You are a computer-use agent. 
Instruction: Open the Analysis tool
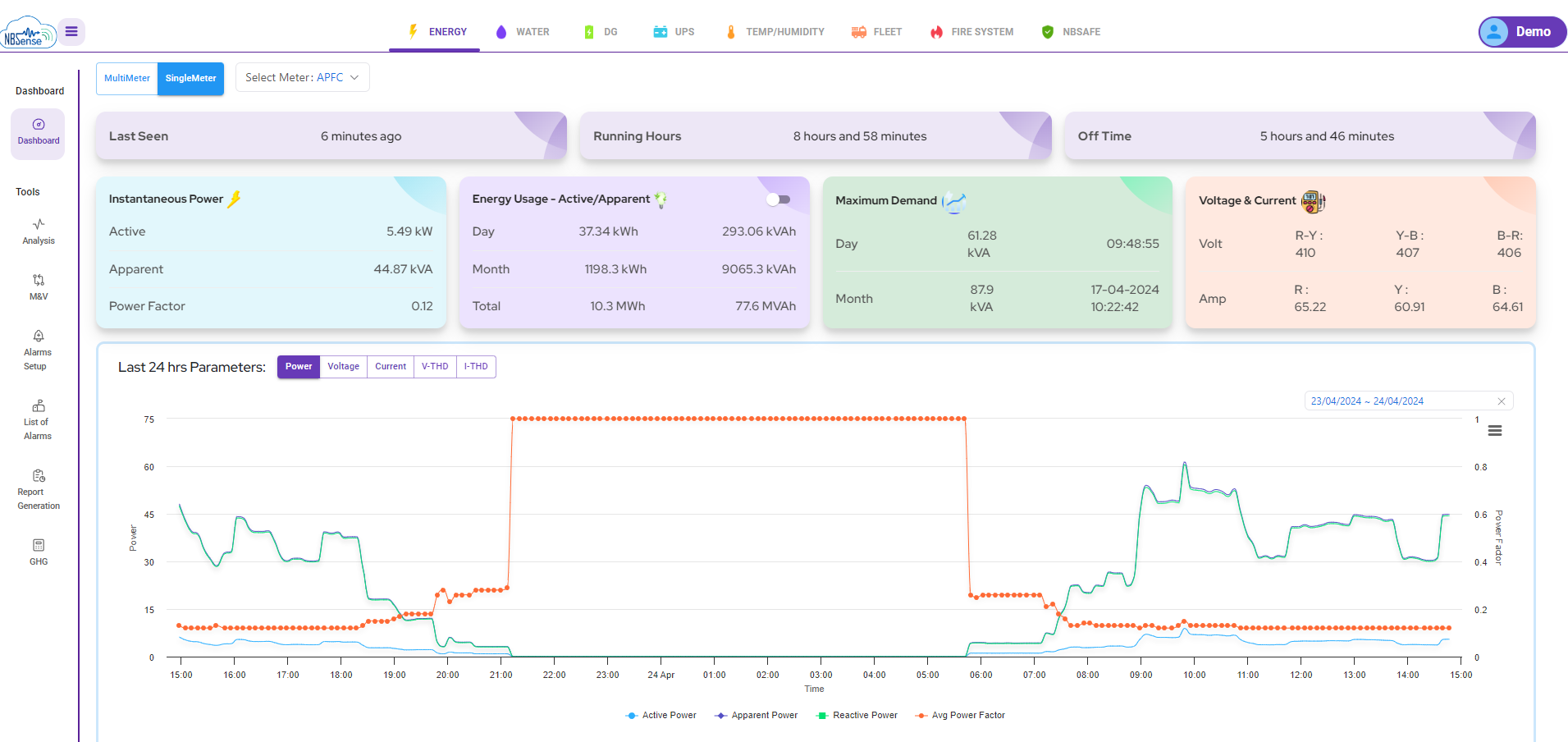pos(39,231)
